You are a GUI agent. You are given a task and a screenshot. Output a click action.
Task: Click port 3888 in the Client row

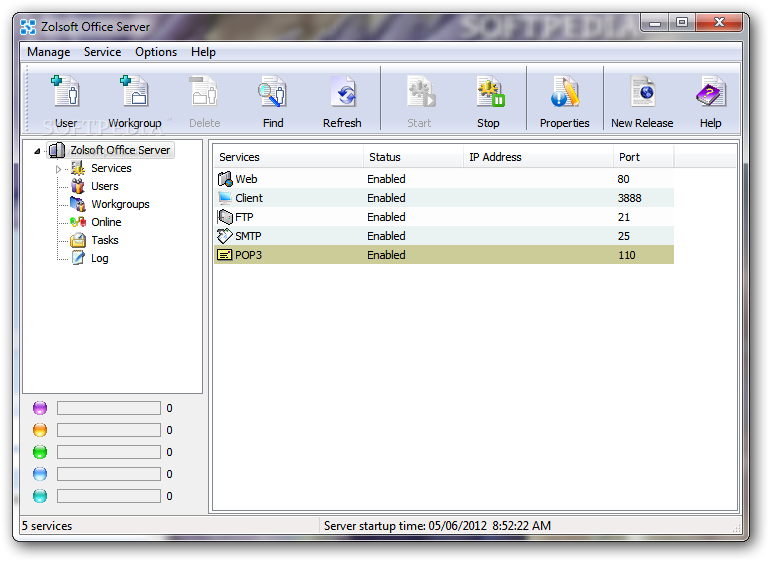[630, 198]
